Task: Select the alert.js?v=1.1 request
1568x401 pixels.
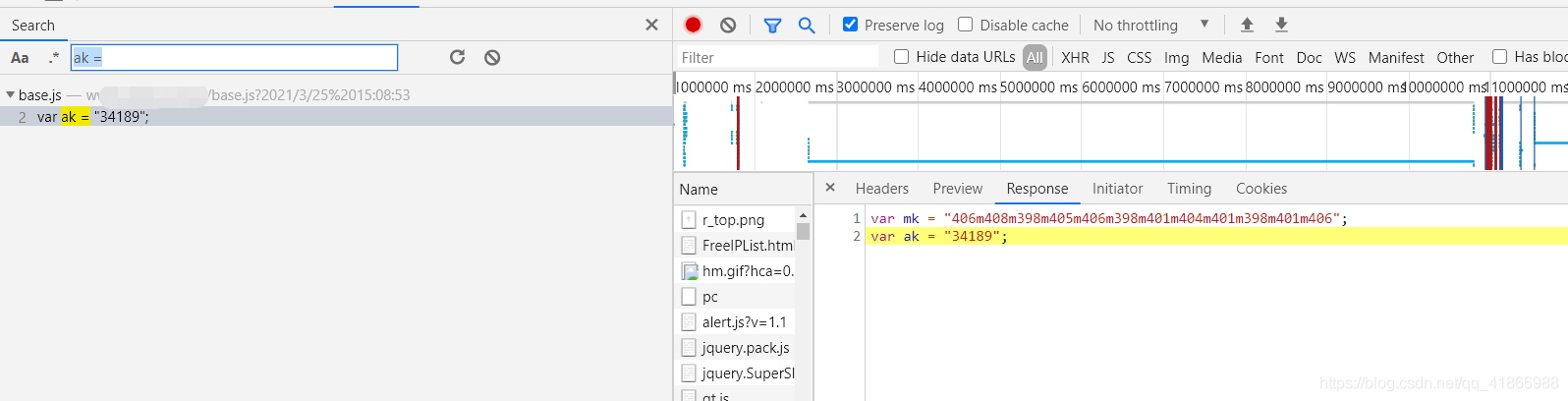Action: pos(735,322)
